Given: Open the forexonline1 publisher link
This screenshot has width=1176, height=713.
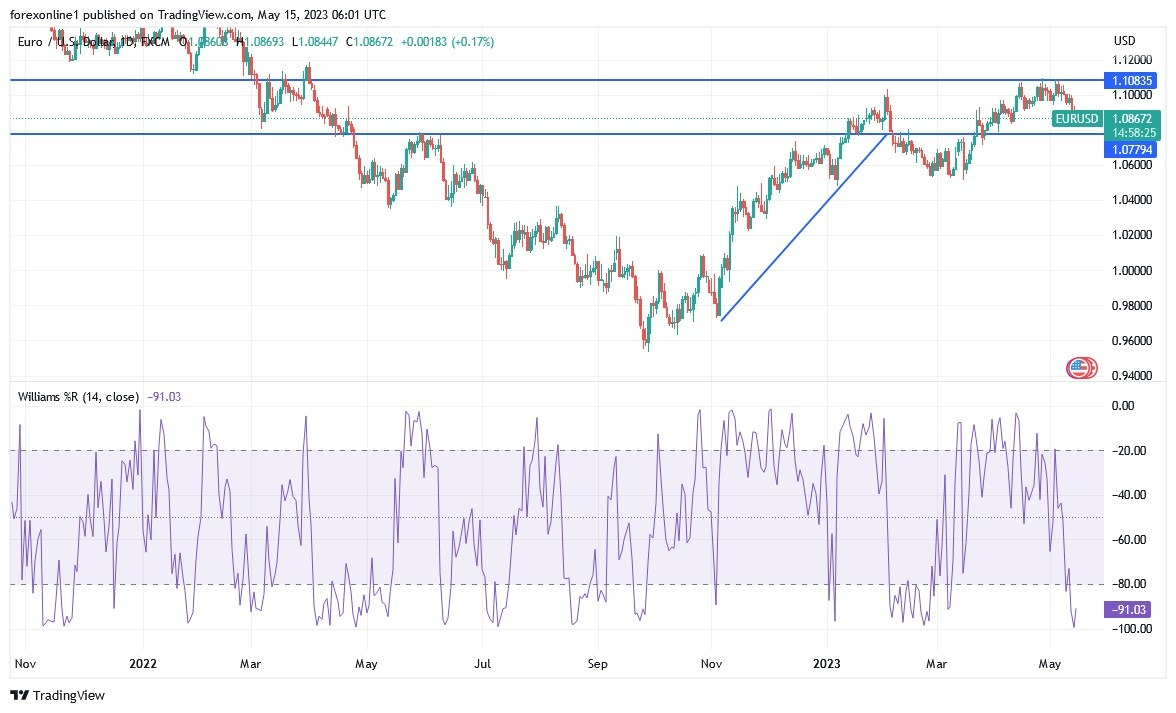Looking at the screenshot, I should point(41,15).
